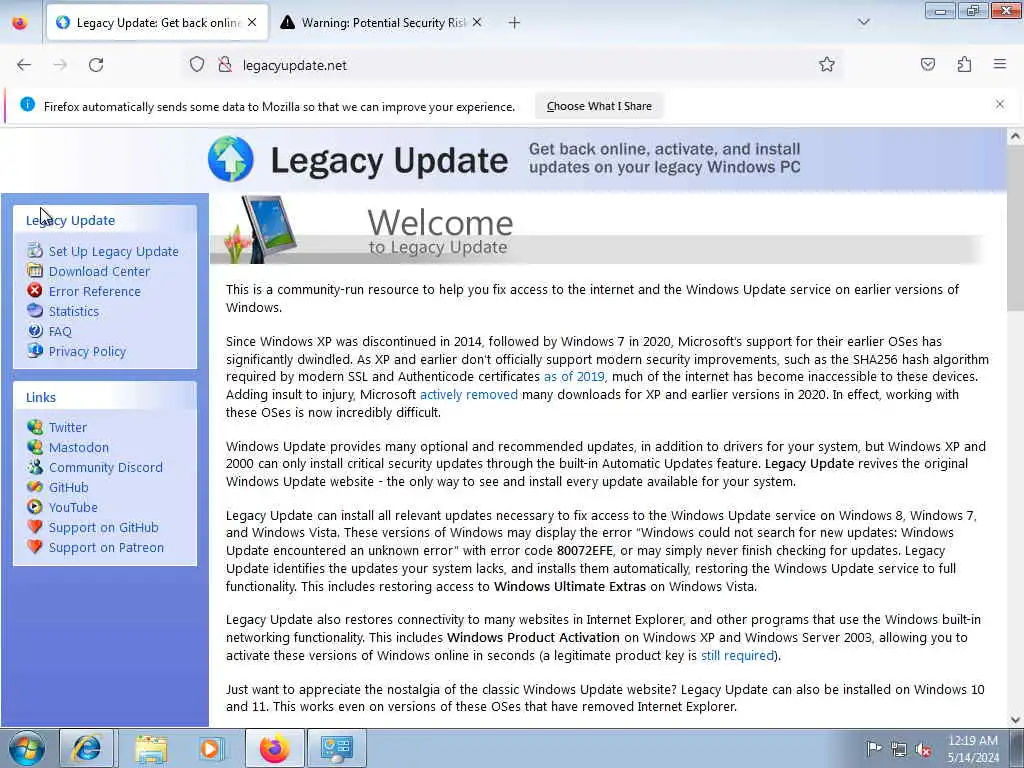Click the Mastodon globe icon

(x=35, y=447)
